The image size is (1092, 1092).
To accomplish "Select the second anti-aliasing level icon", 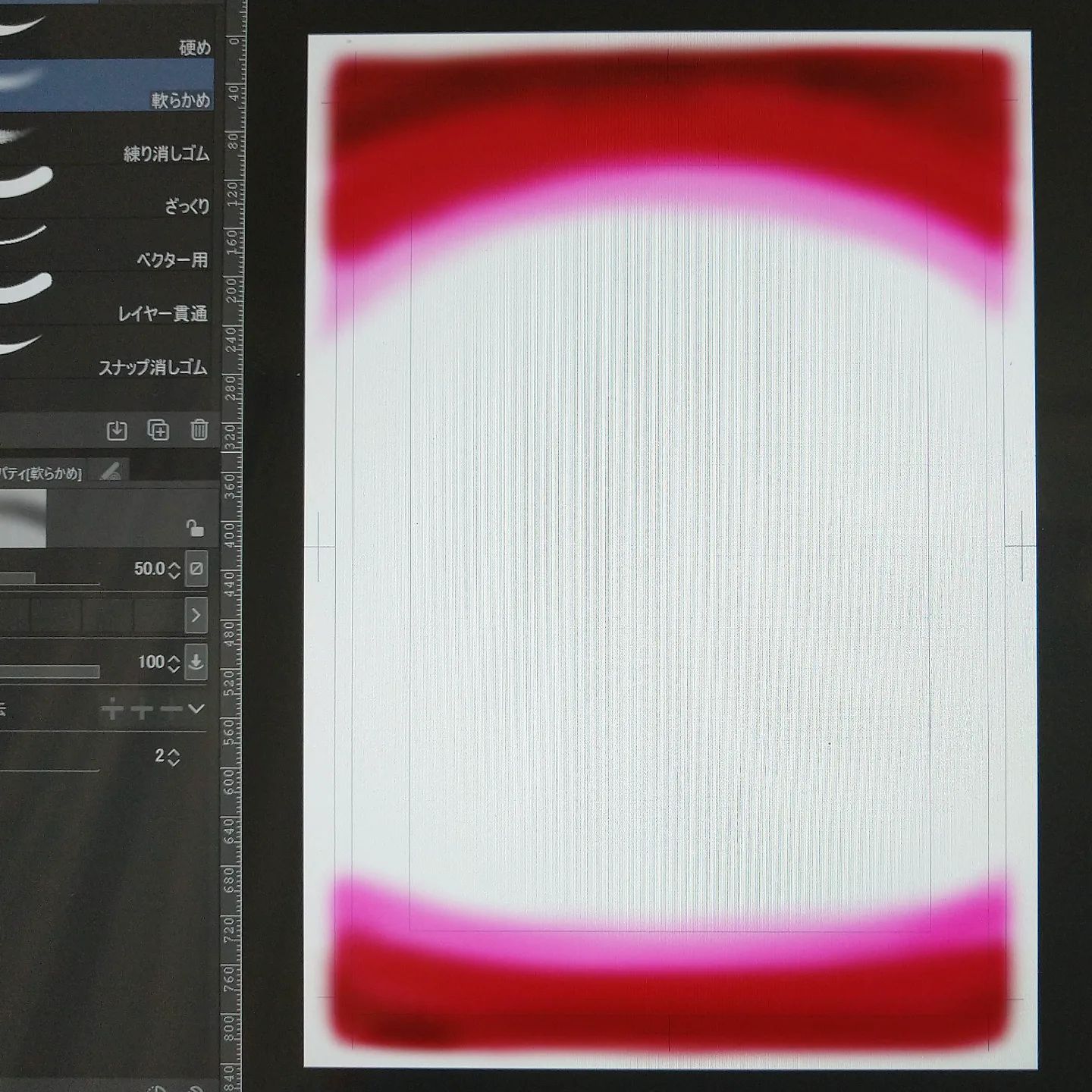I will click(142, 710).
